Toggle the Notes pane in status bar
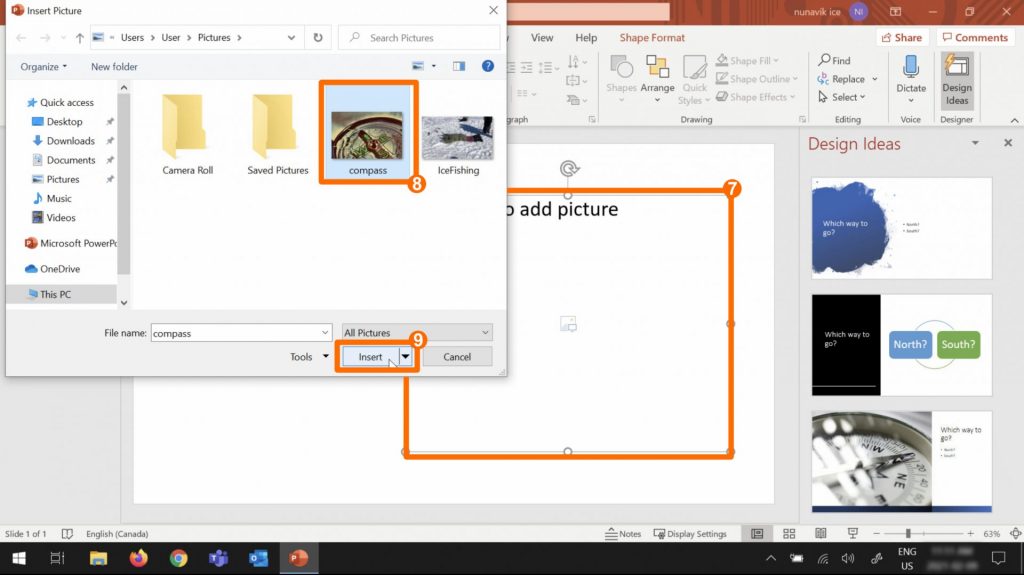Screen dimensions: 1024x575 point(623,534)
